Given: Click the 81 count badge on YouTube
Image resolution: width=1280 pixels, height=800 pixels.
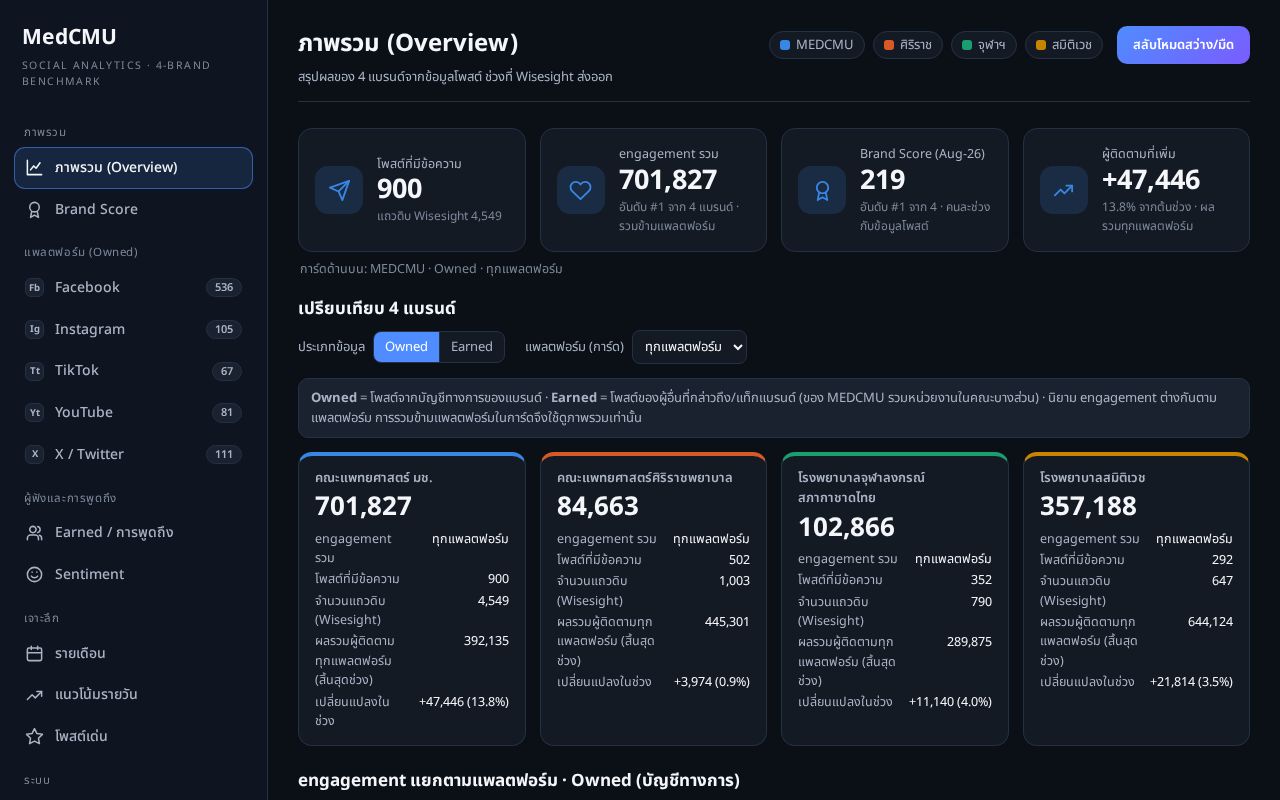Looking at the screenshot, I should pos(227,413).
